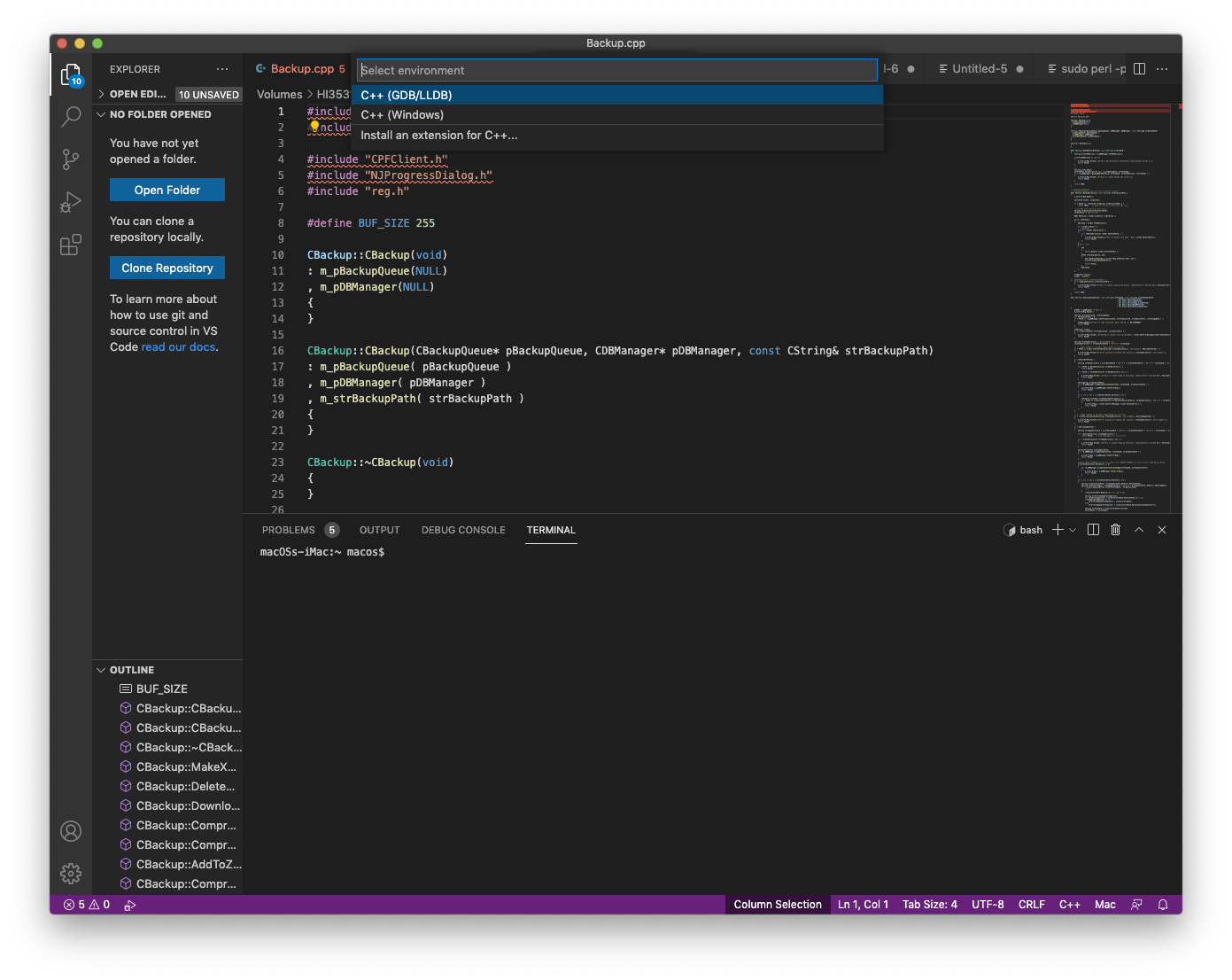The width and height of the screenshot is (1232, 980).
Task: Select the Terminal panel tab
Action: 551,530
